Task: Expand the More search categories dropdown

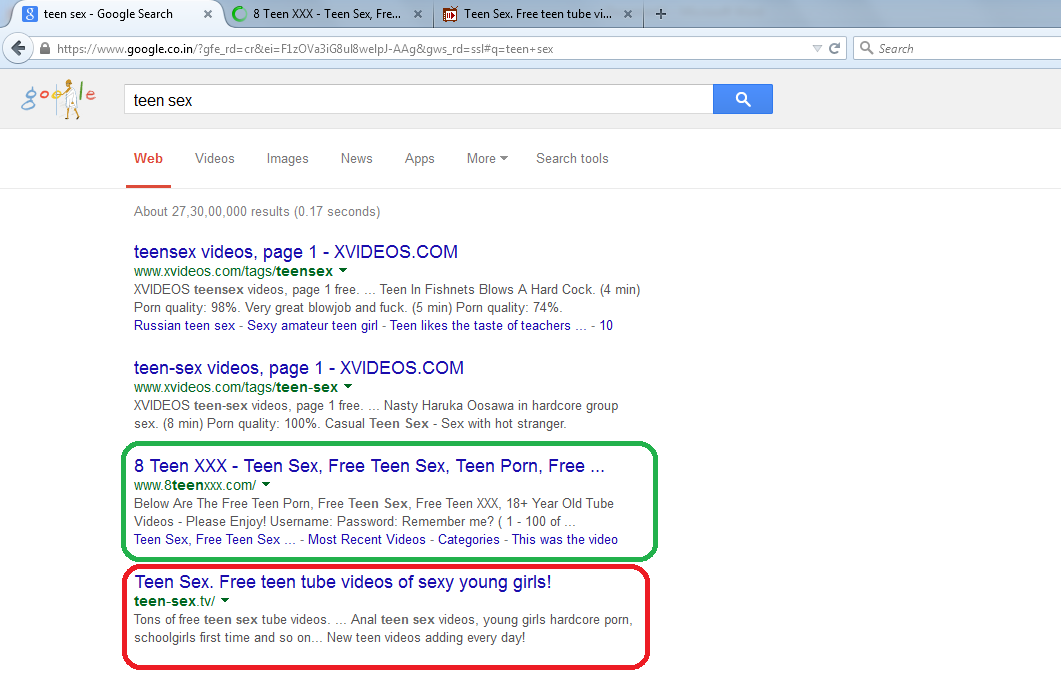Action: (x=487, y=158)
